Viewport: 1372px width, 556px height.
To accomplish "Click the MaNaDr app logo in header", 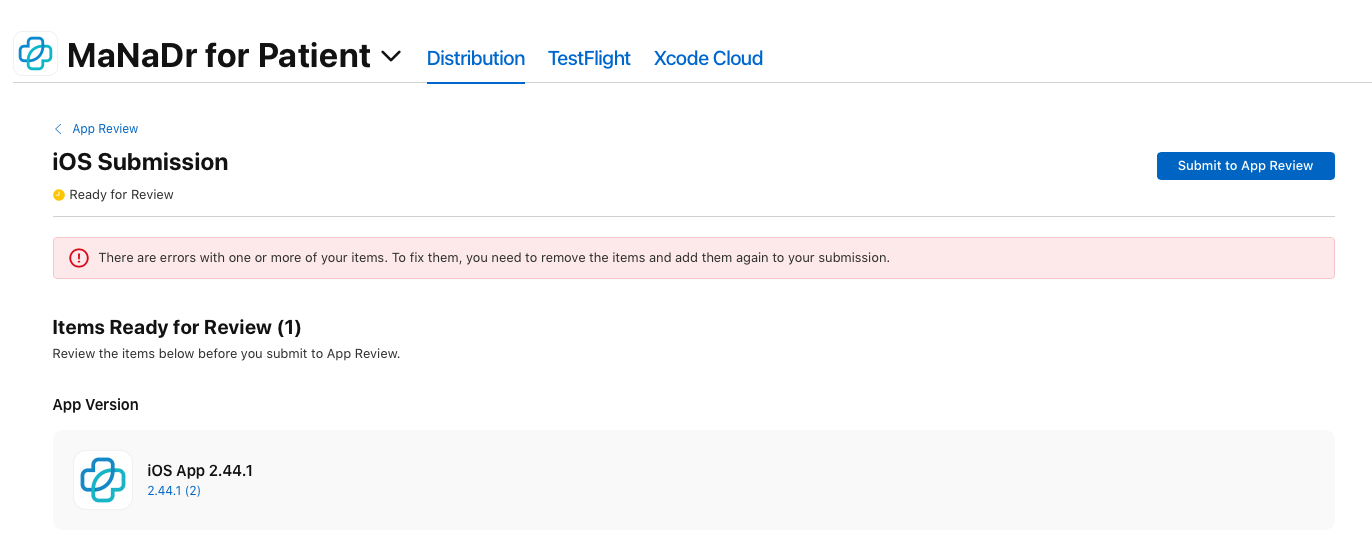I will (x=36, y=55).
